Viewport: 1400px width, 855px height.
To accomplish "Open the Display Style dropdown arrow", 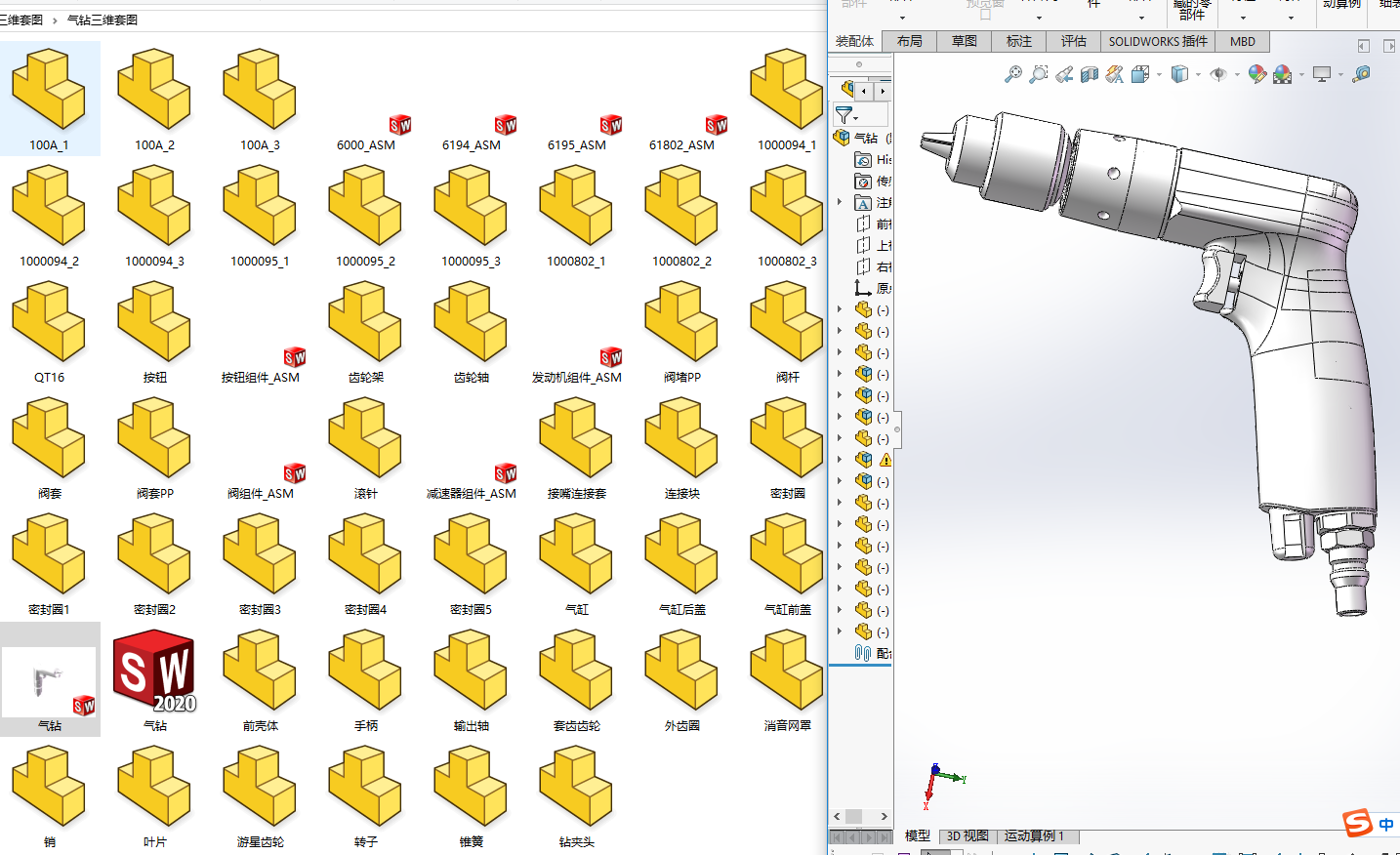I will 1198,75.
